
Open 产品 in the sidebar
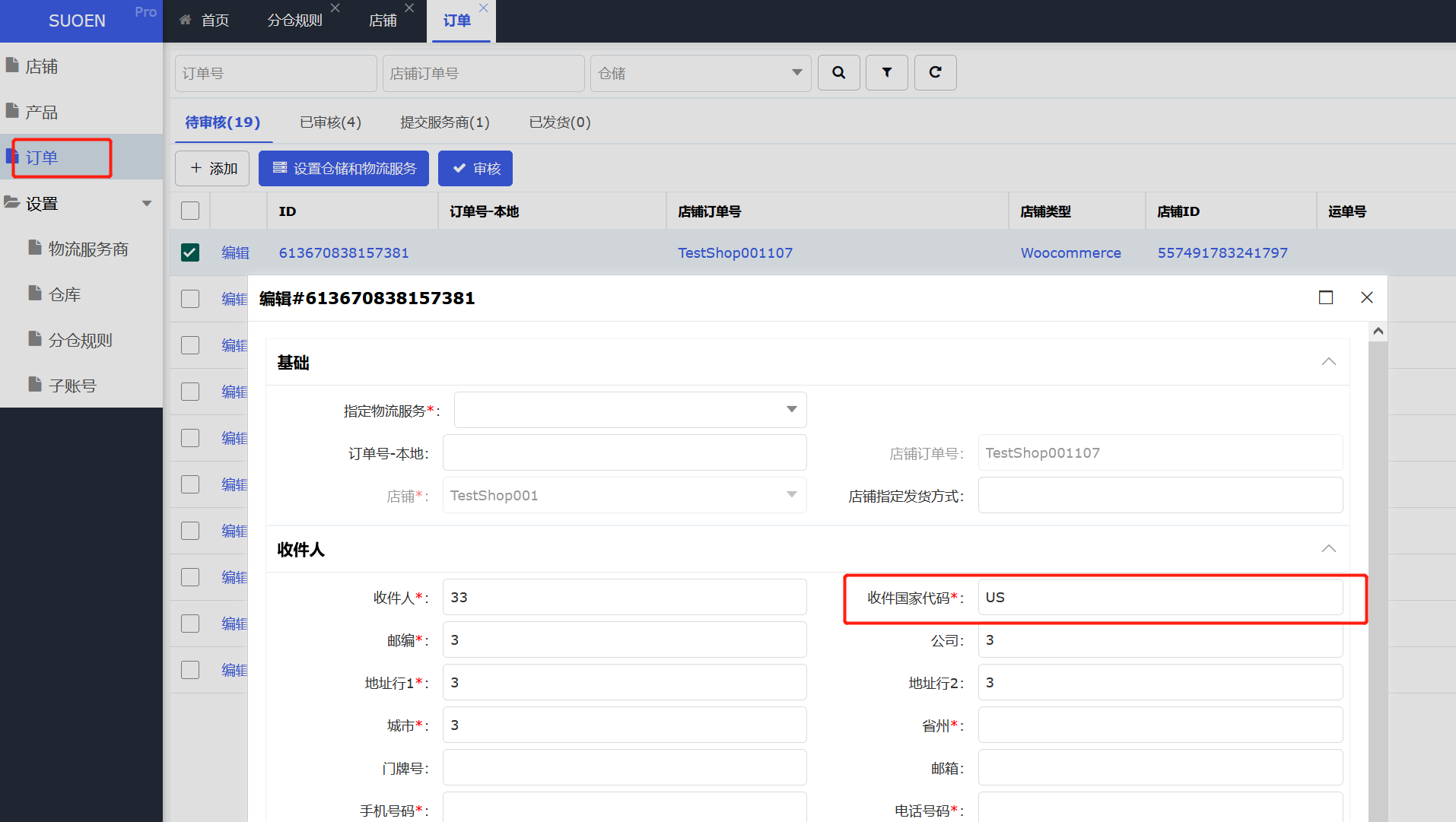(x=81, y=112)
